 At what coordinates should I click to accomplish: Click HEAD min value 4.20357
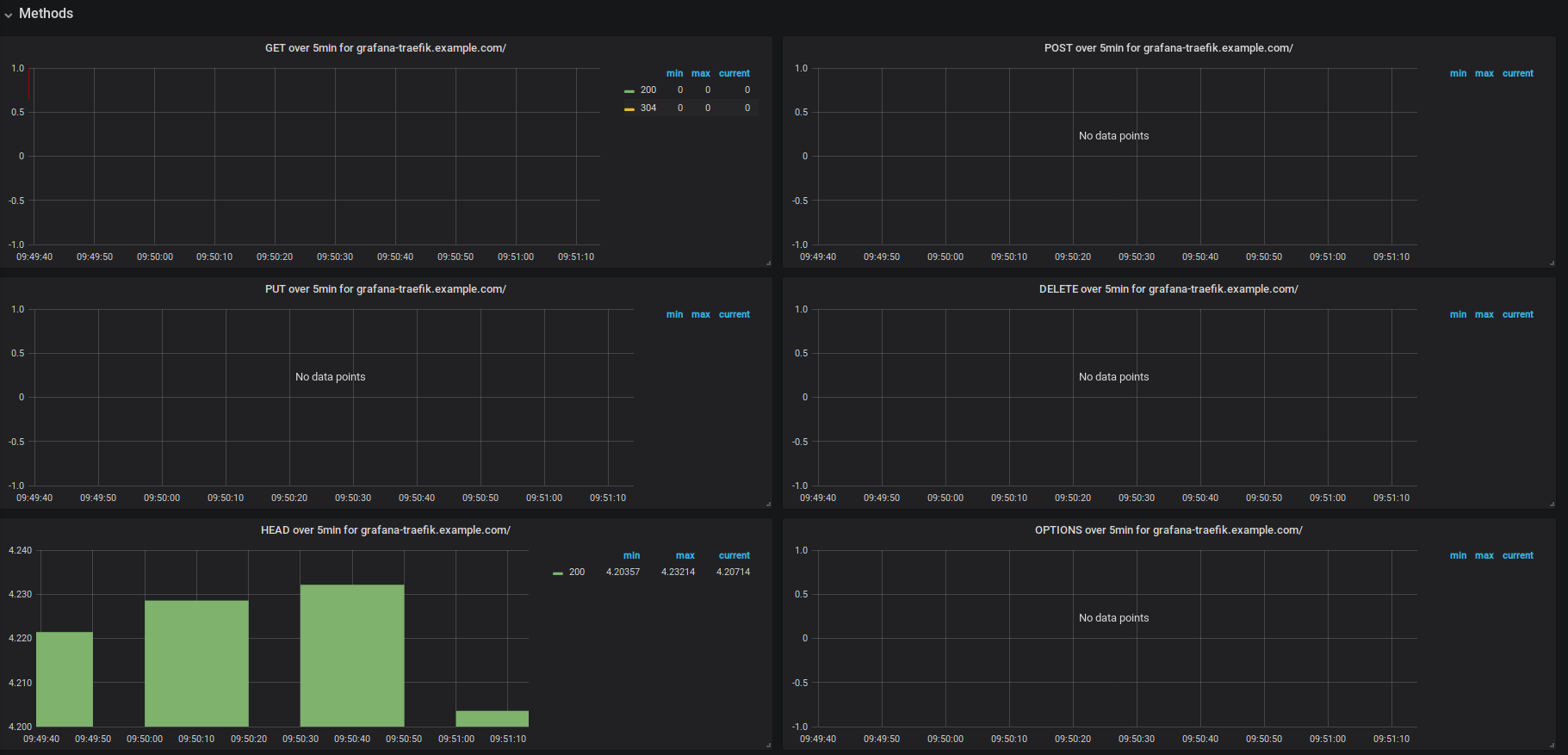(623, 572)
